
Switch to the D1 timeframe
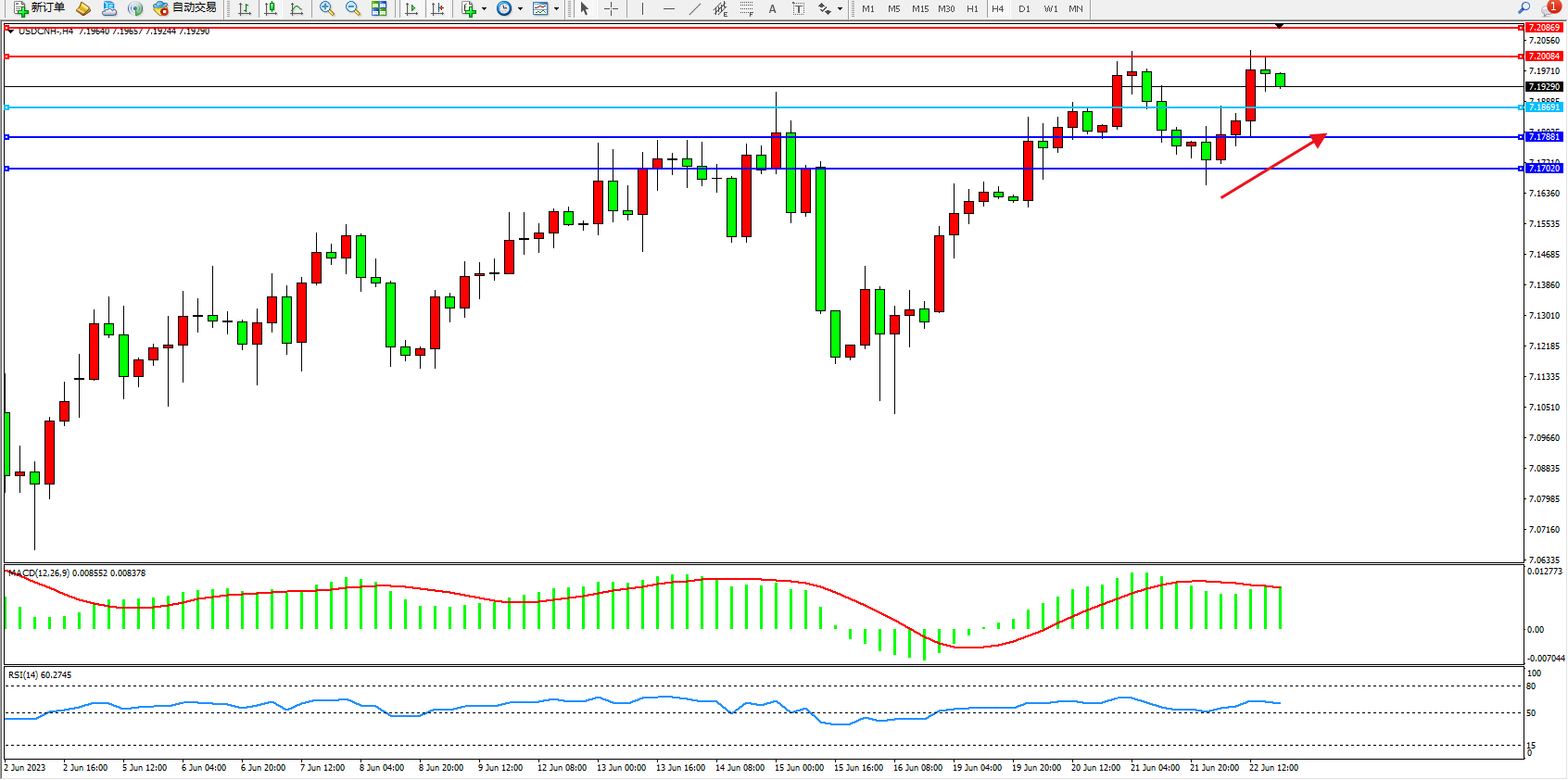pos(1024,8)
